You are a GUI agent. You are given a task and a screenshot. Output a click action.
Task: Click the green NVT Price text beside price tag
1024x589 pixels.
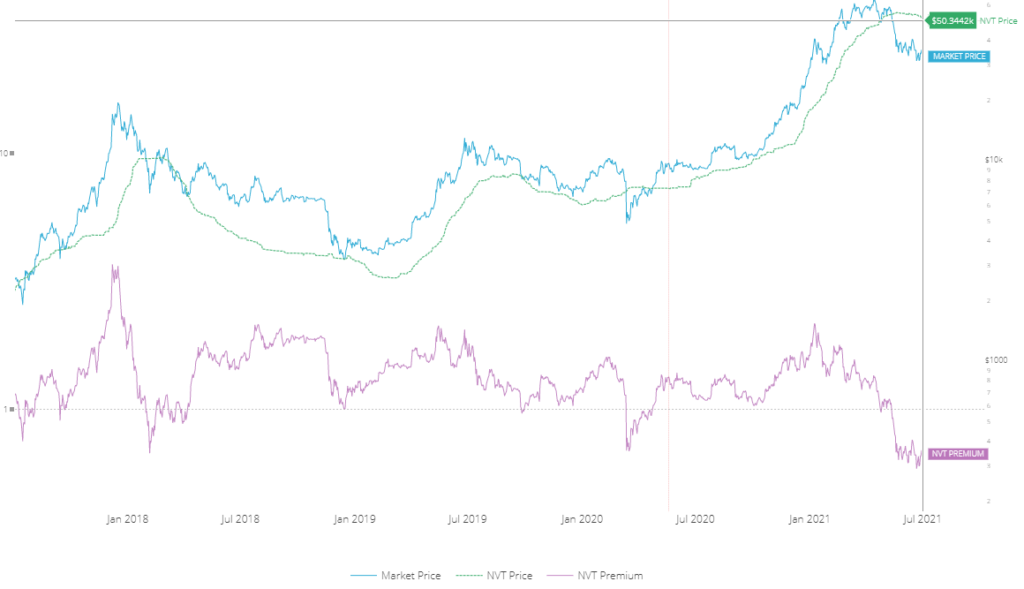(x=1000, y=20)
